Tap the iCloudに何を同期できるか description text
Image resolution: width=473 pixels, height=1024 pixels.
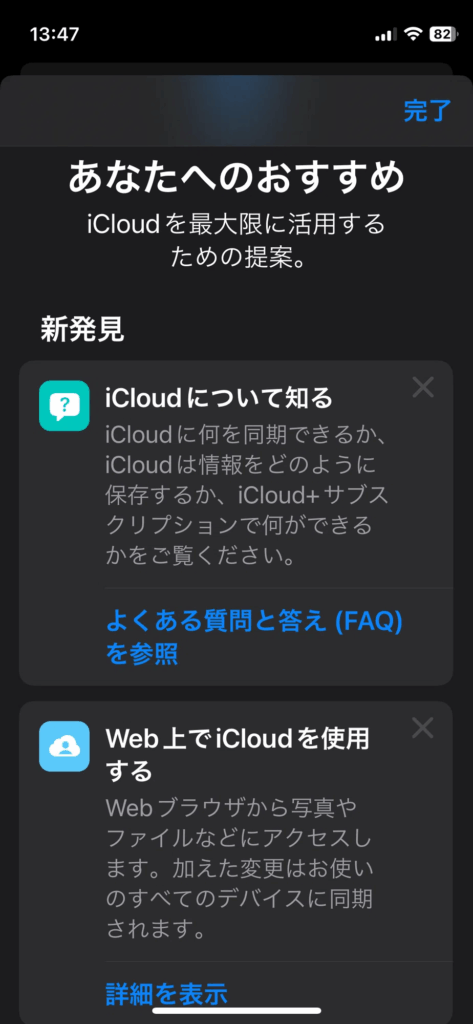point(248,494)
